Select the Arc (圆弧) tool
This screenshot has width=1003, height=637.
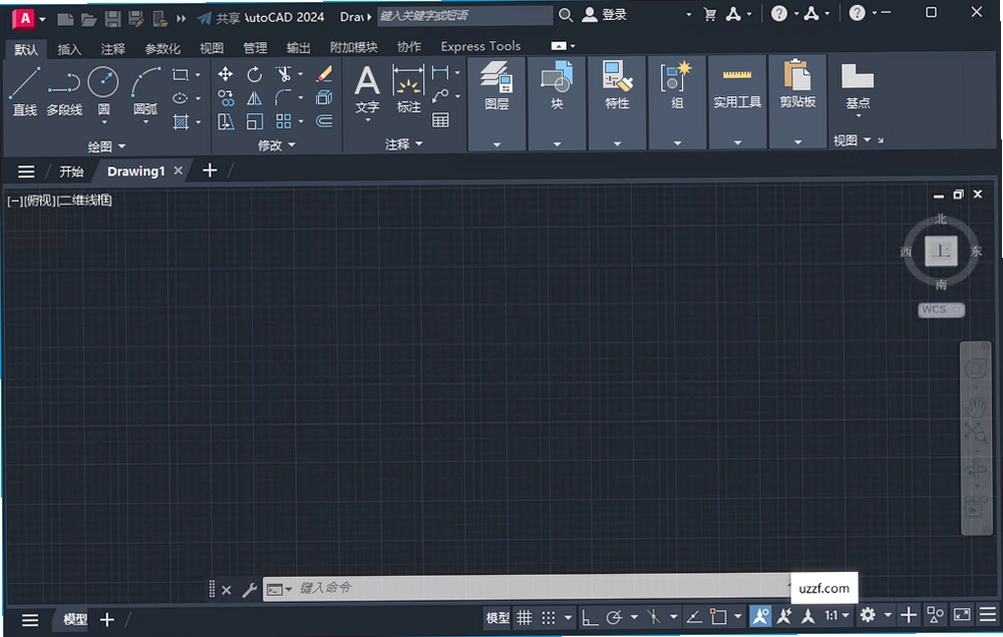click(x=145, y=91)
